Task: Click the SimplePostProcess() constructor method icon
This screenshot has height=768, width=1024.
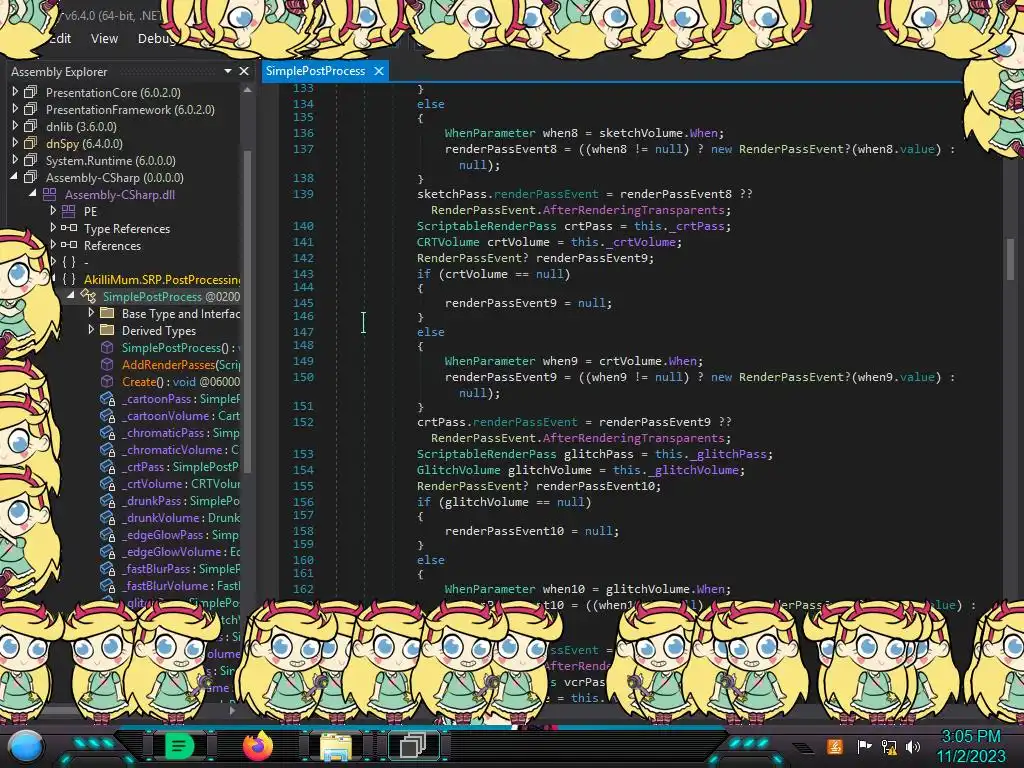Action: (x=107, y=347)
